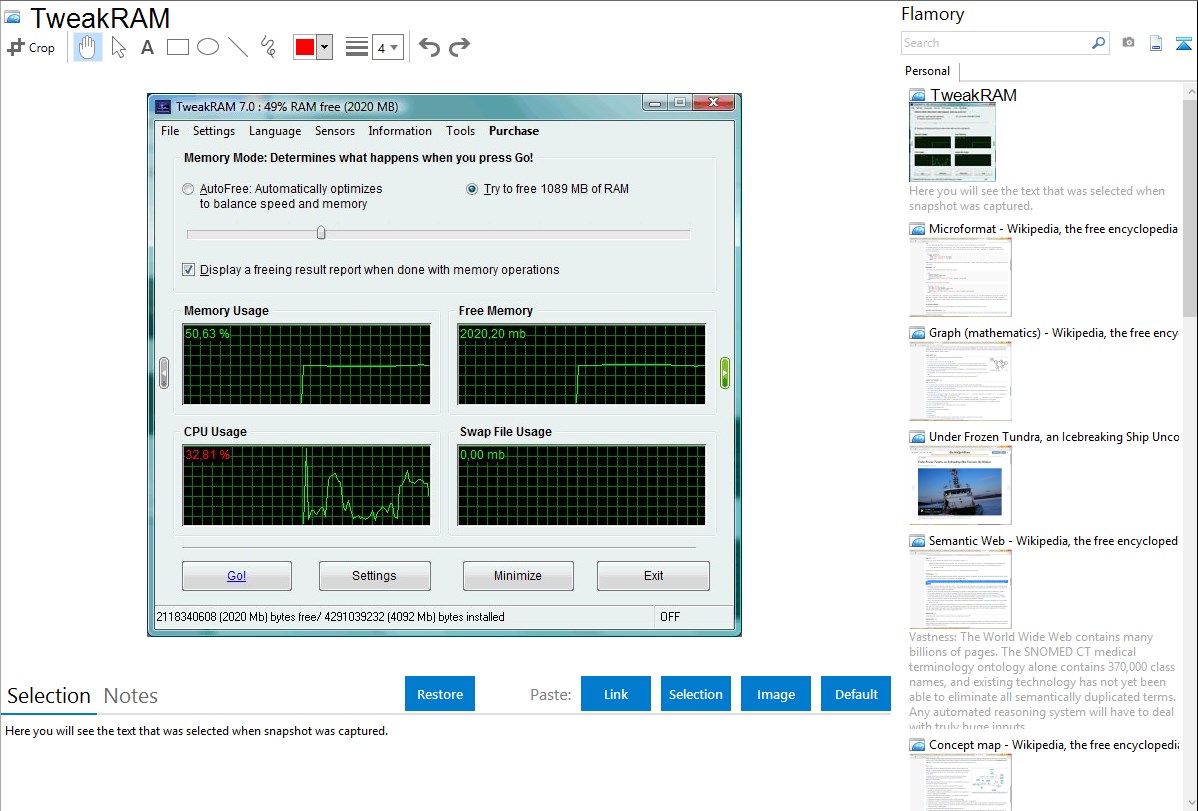Click the undo arrow
1198x811 pixels.
[x=429, y=47]
